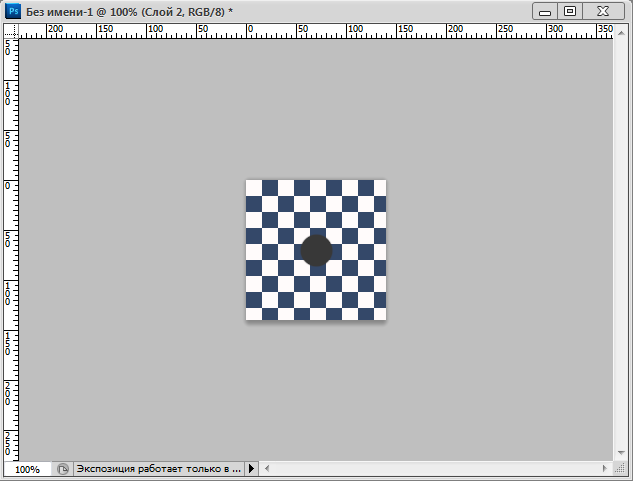This screenshot has width=633, height=481.
Task: Click the status bar icon beside zoom field
Action: click(x=63, y=469)
